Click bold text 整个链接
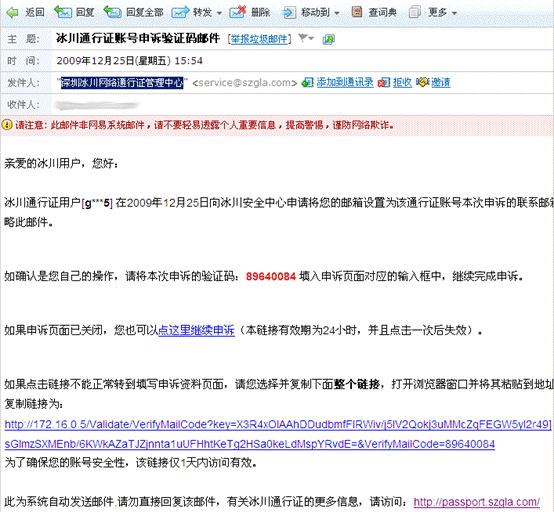This screenshot has width=554, height=512. click(x=357, y=384)
